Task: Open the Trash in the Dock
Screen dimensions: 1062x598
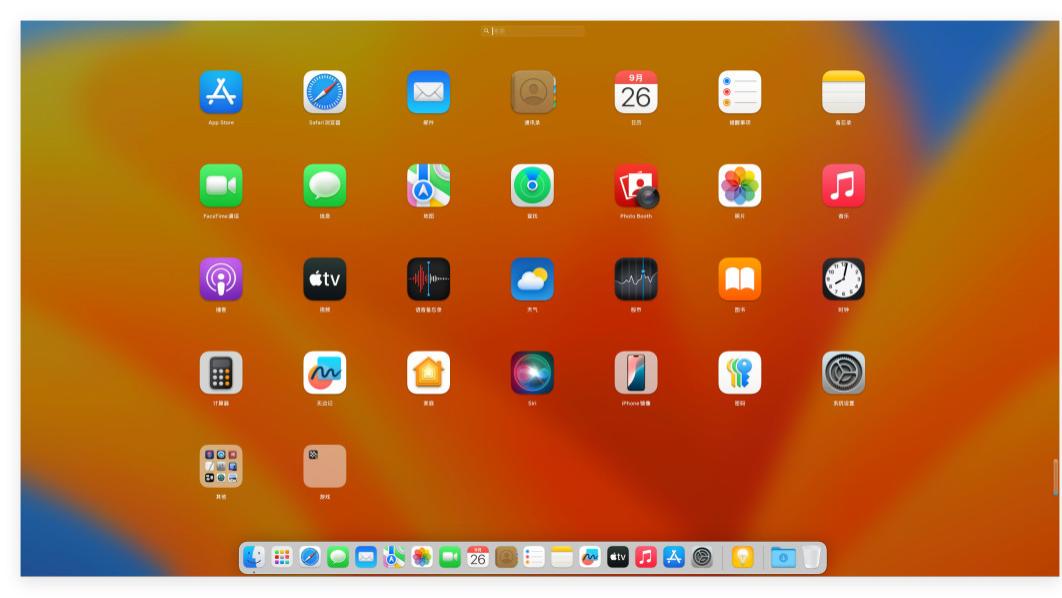Action: pos(811,557)
